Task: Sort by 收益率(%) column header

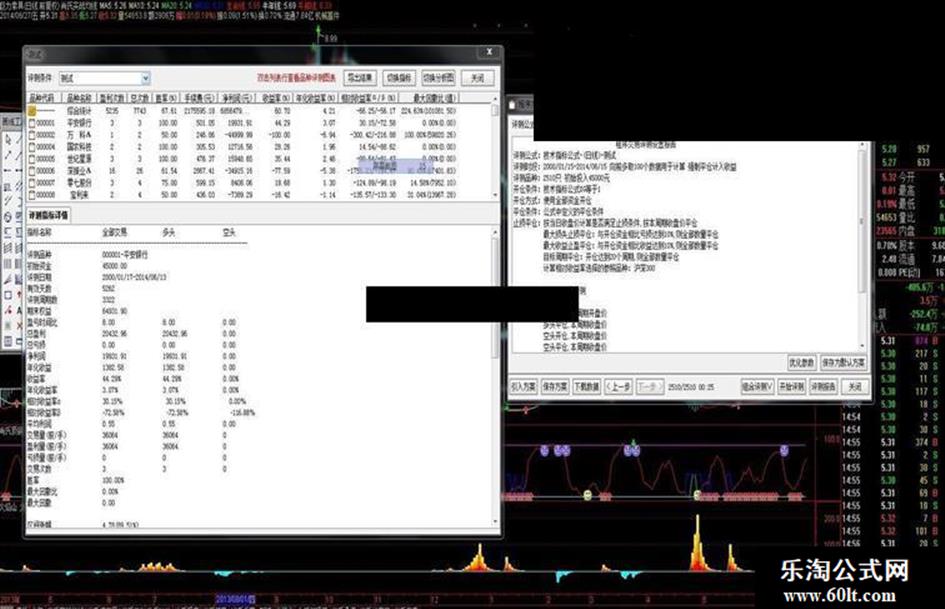Action: [x=275, y=98]
